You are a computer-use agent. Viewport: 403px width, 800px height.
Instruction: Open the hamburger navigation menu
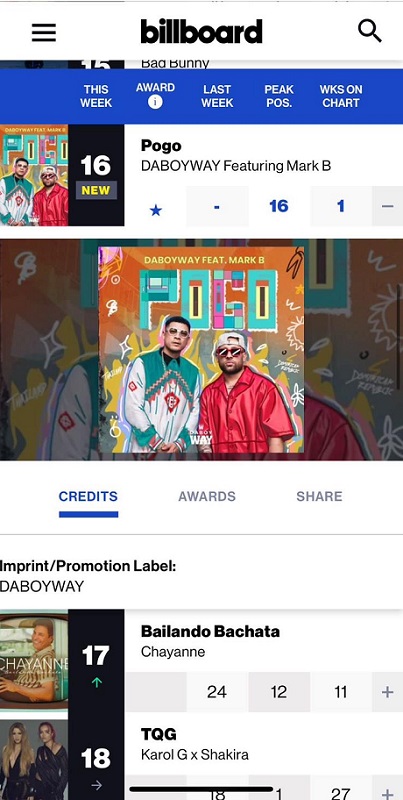(44, 33)
